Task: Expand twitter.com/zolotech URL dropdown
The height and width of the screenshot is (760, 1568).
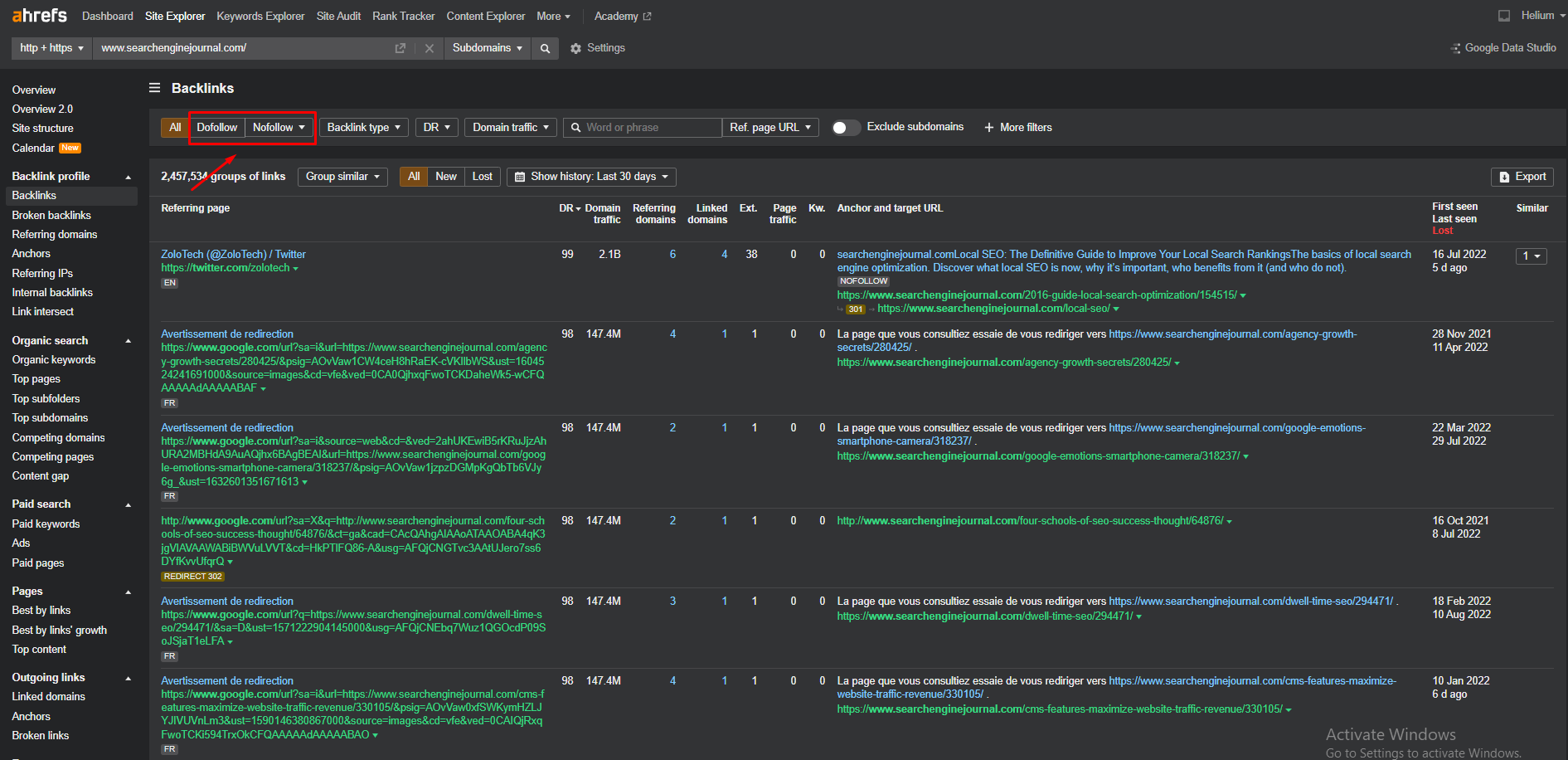Action: point(295,269)
